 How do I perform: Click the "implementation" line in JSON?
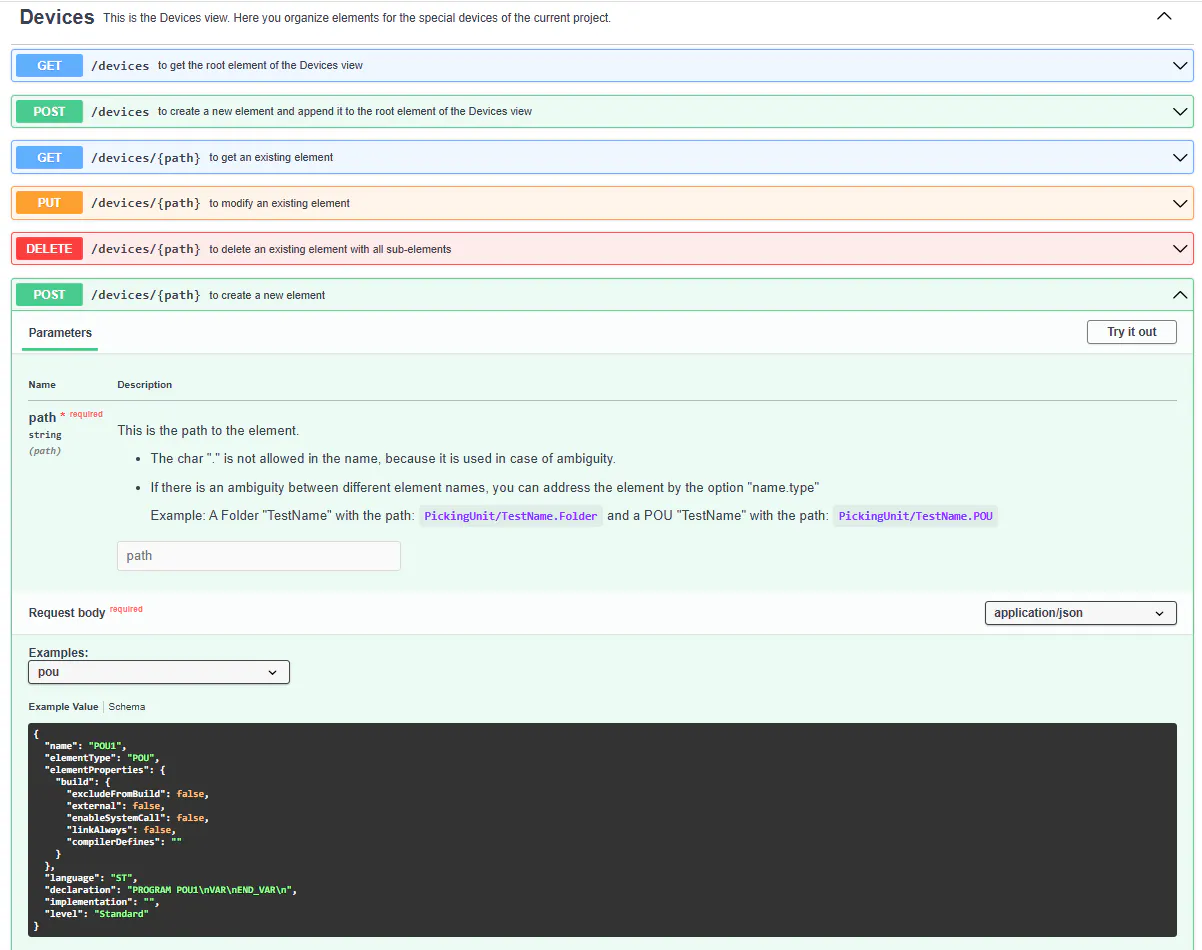[102, 902]
